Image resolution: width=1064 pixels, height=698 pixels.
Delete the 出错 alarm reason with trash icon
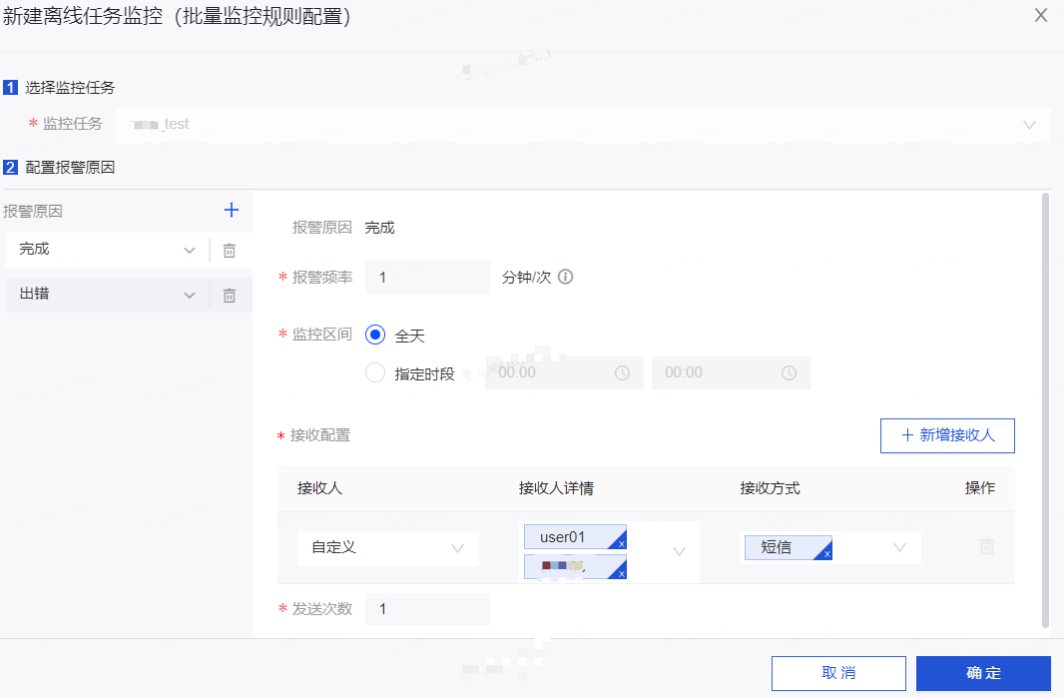[x=229, y=295]
